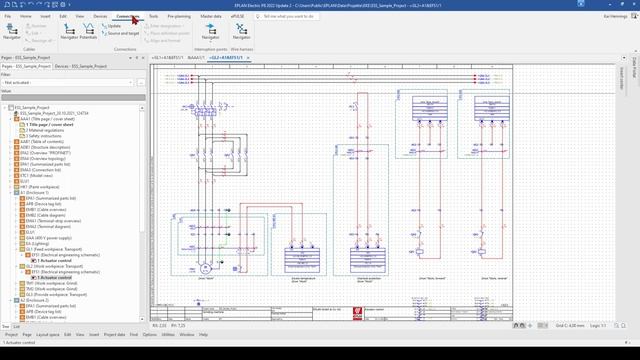Image resolution: width=640 pixels, height=360 pixels.
Task: Pin the Pages navigator panel
Action: pyautogui.click(x=137, y=58)
